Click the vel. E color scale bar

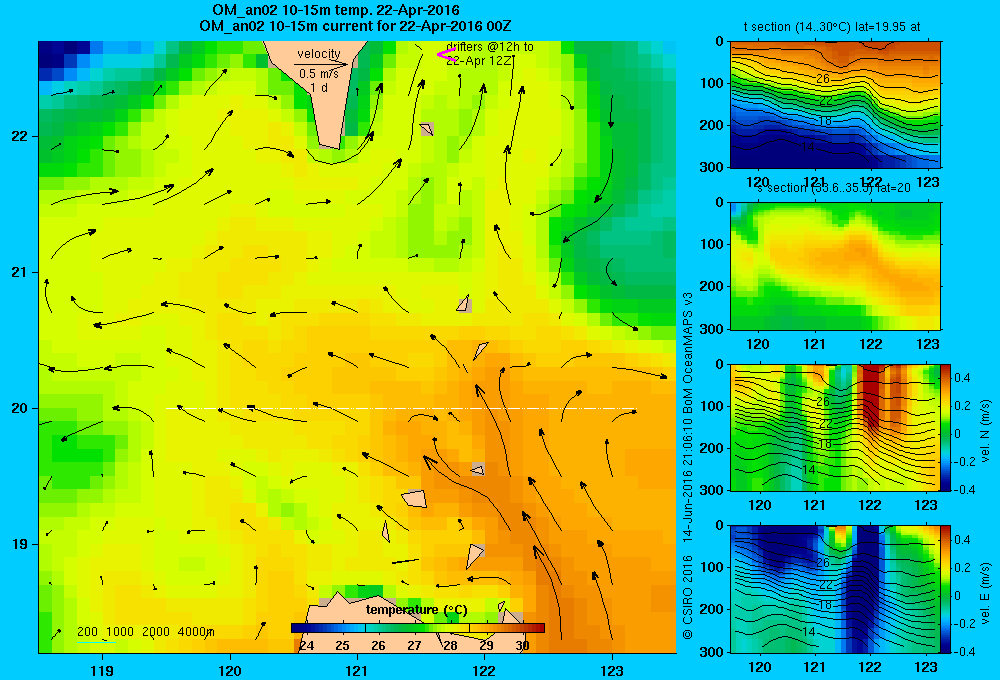click(945, 589)
